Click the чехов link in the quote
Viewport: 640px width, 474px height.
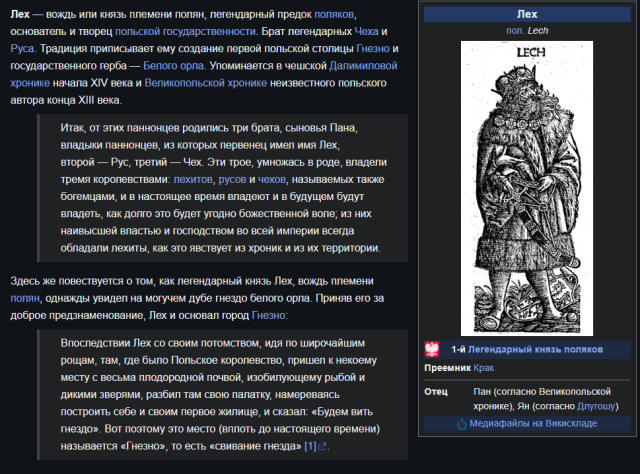[x=272, y=179]
